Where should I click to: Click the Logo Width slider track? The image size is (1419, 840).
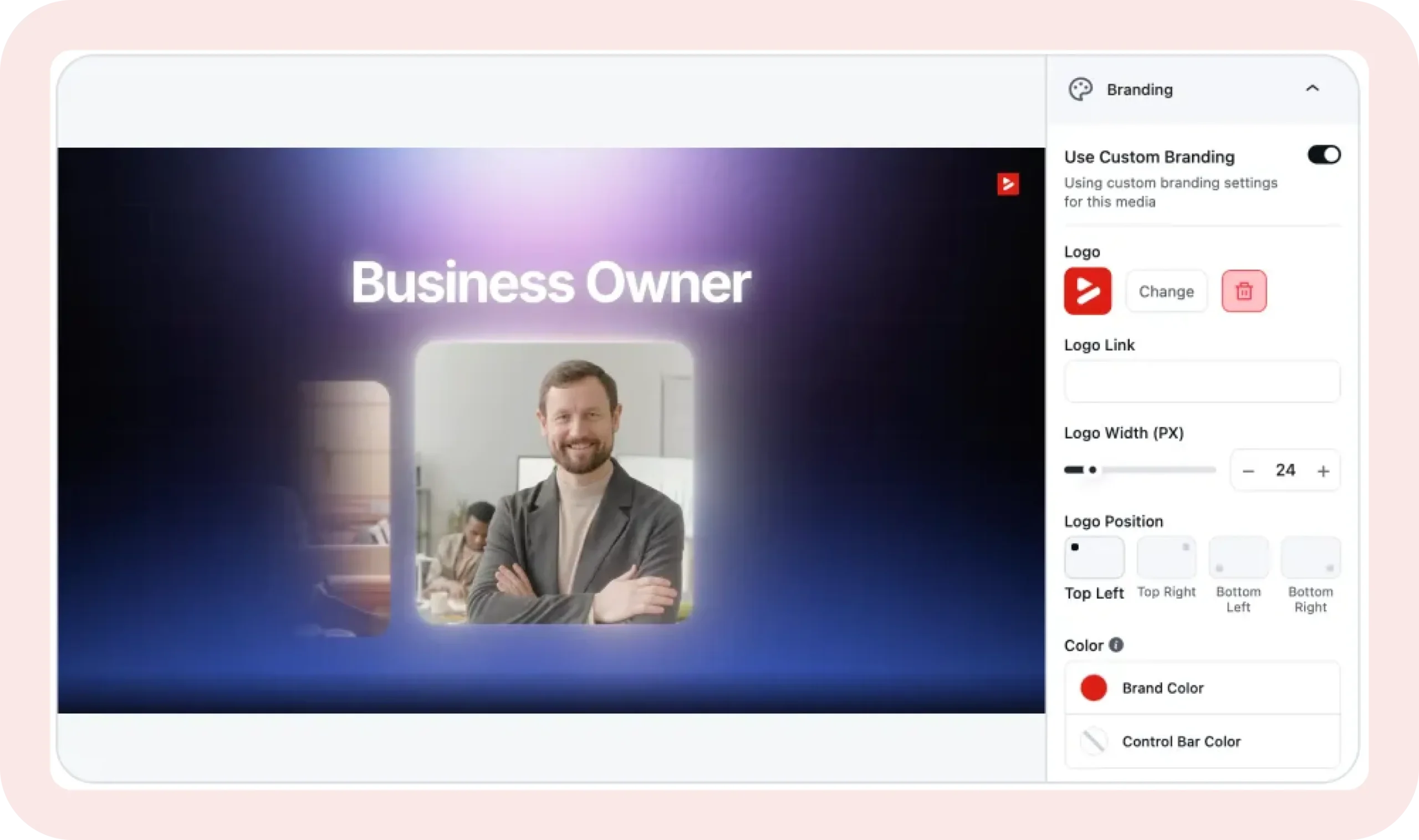1139,470
